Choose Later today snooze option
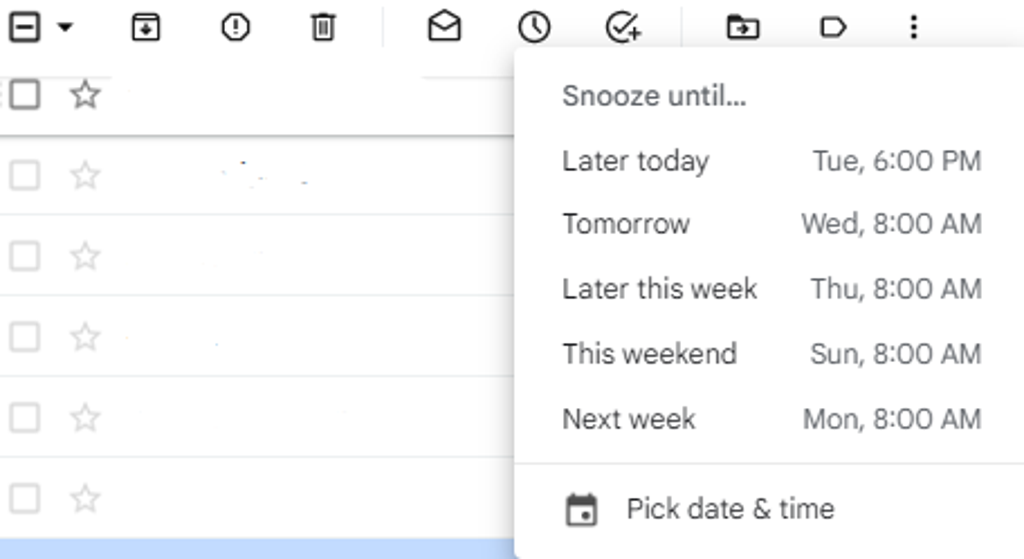The width and height of the screenshot is (1024, 559). (x=770, y=161)
